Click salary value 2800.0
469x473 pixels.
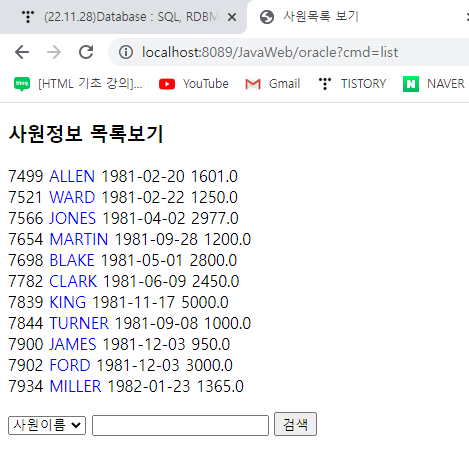pyautogui.click(x=213, y=260)
